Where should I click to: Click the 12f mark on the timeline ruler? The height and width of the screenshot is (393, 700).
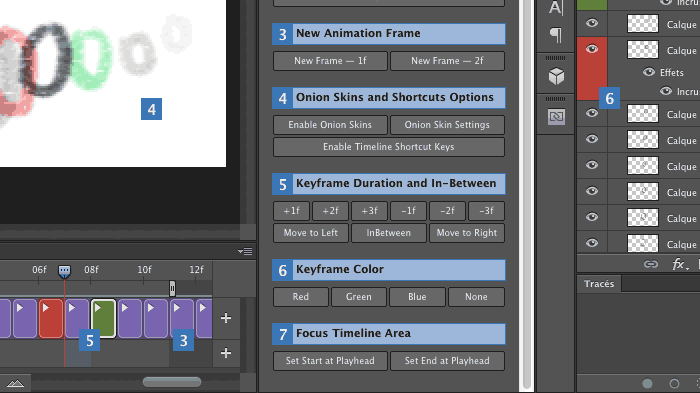[196, 270]
